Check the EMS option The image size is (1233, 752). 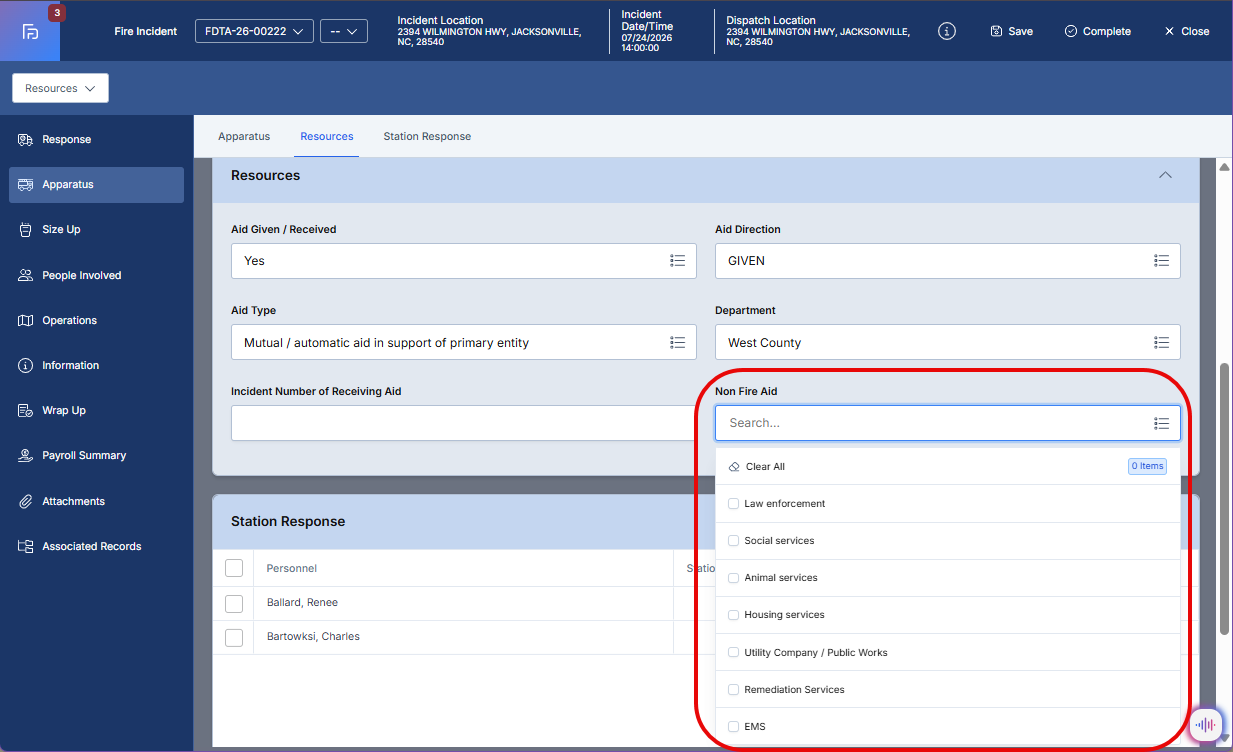point(734,727)
